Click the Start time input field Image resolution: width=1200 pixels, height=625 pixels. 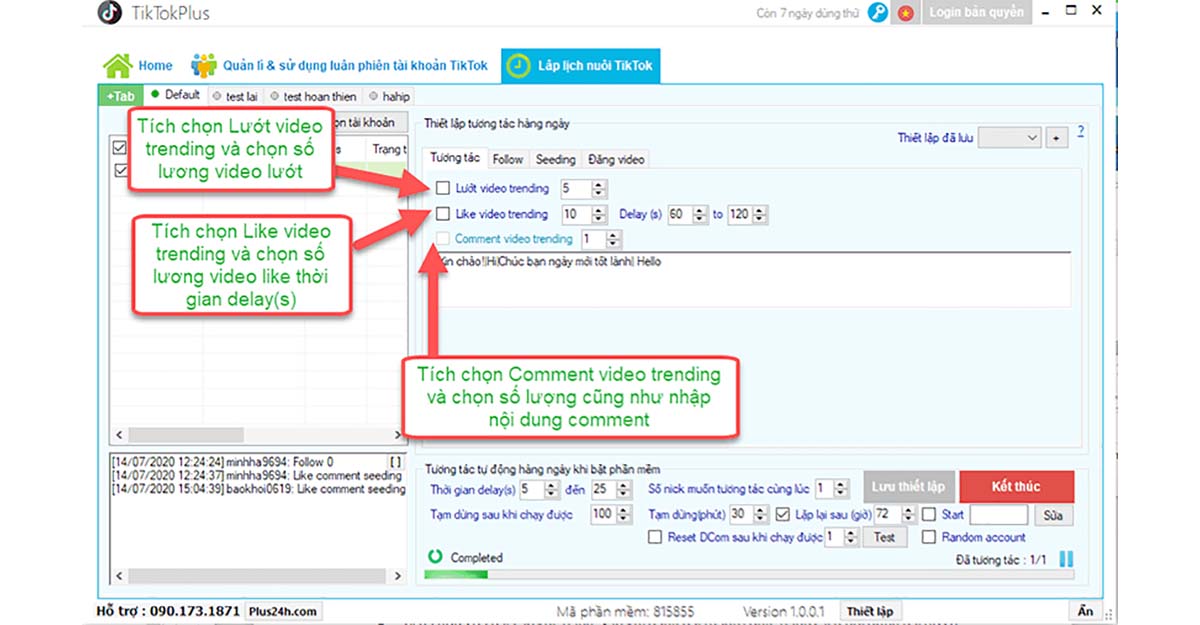click(x=999, y=514)
